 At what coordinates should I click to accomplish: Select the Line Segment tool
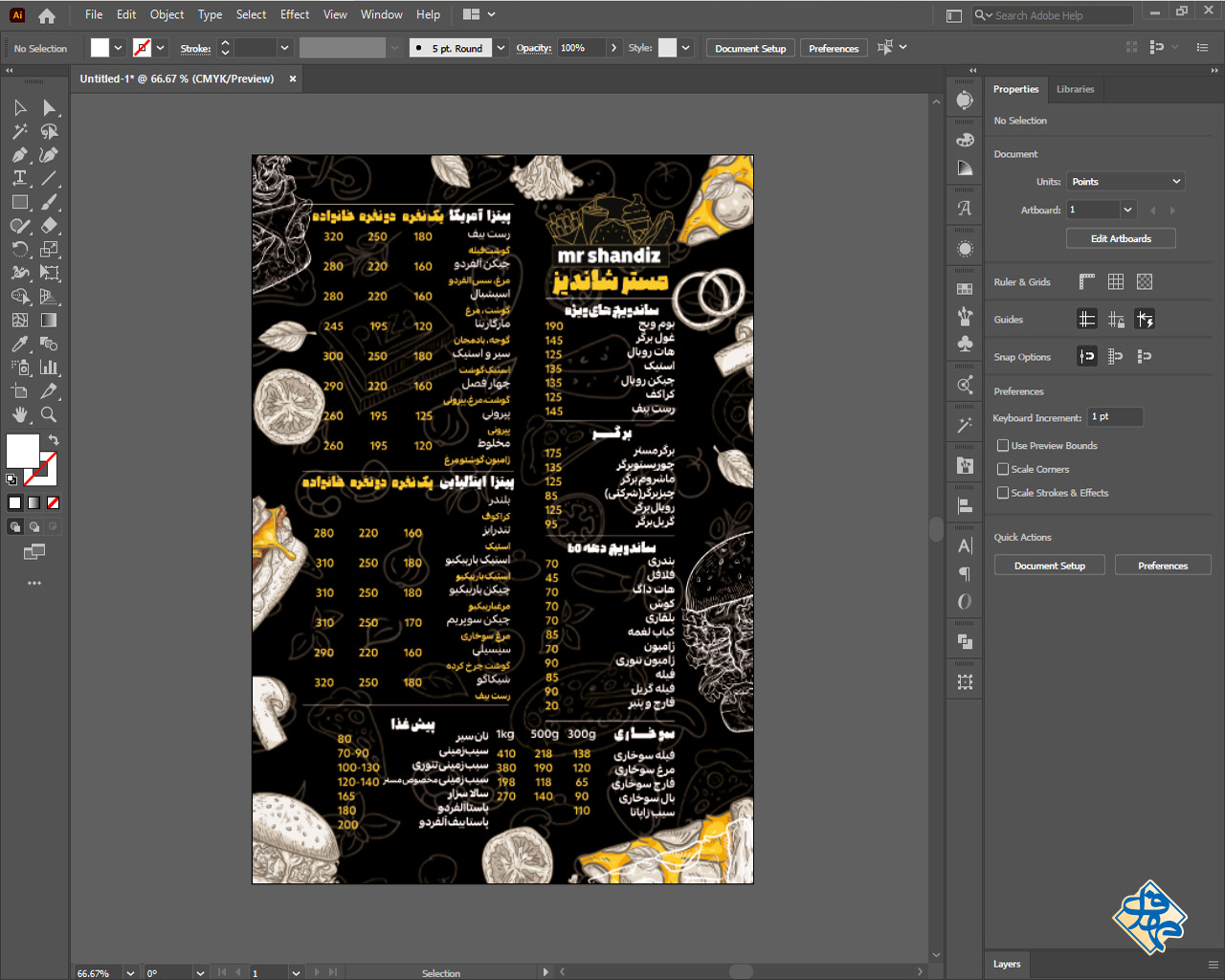pos(50,178)
